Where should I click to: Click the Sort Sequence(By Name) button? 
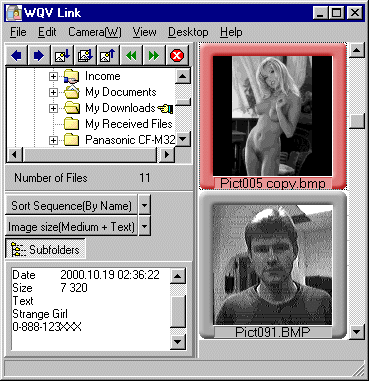[71, 205]
